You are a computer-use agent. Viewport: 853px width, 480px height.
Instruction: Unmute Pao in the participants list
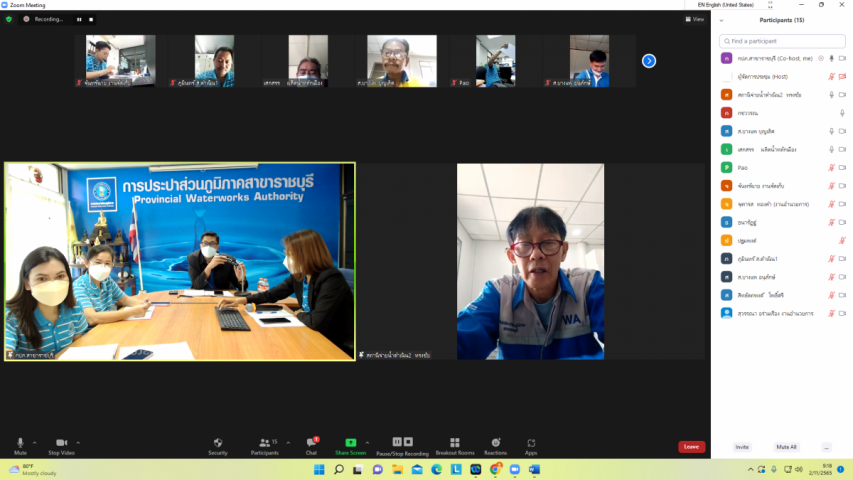(x=831, y=168)
